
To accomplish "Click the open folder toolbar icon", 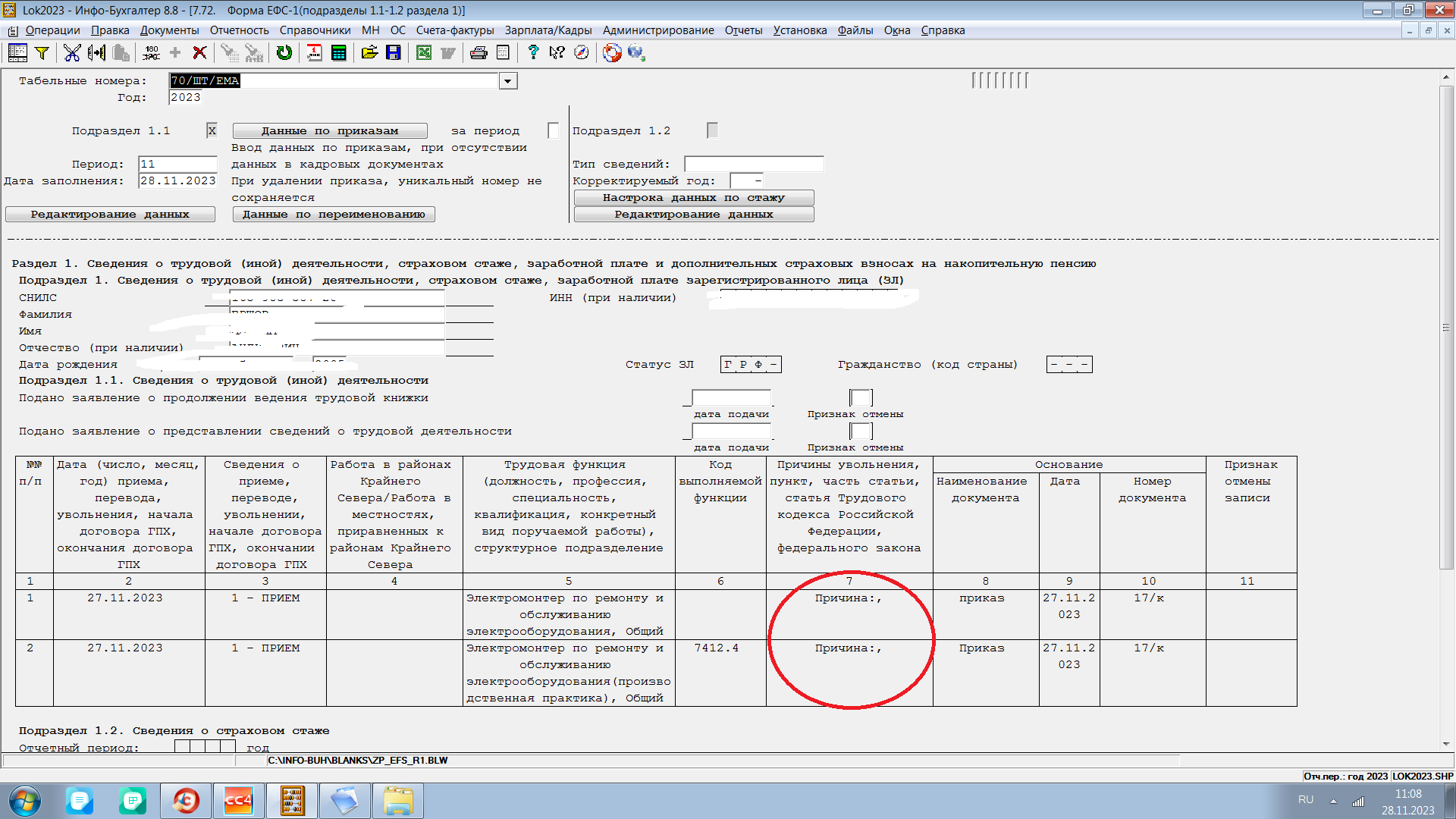I will [369, 52].
